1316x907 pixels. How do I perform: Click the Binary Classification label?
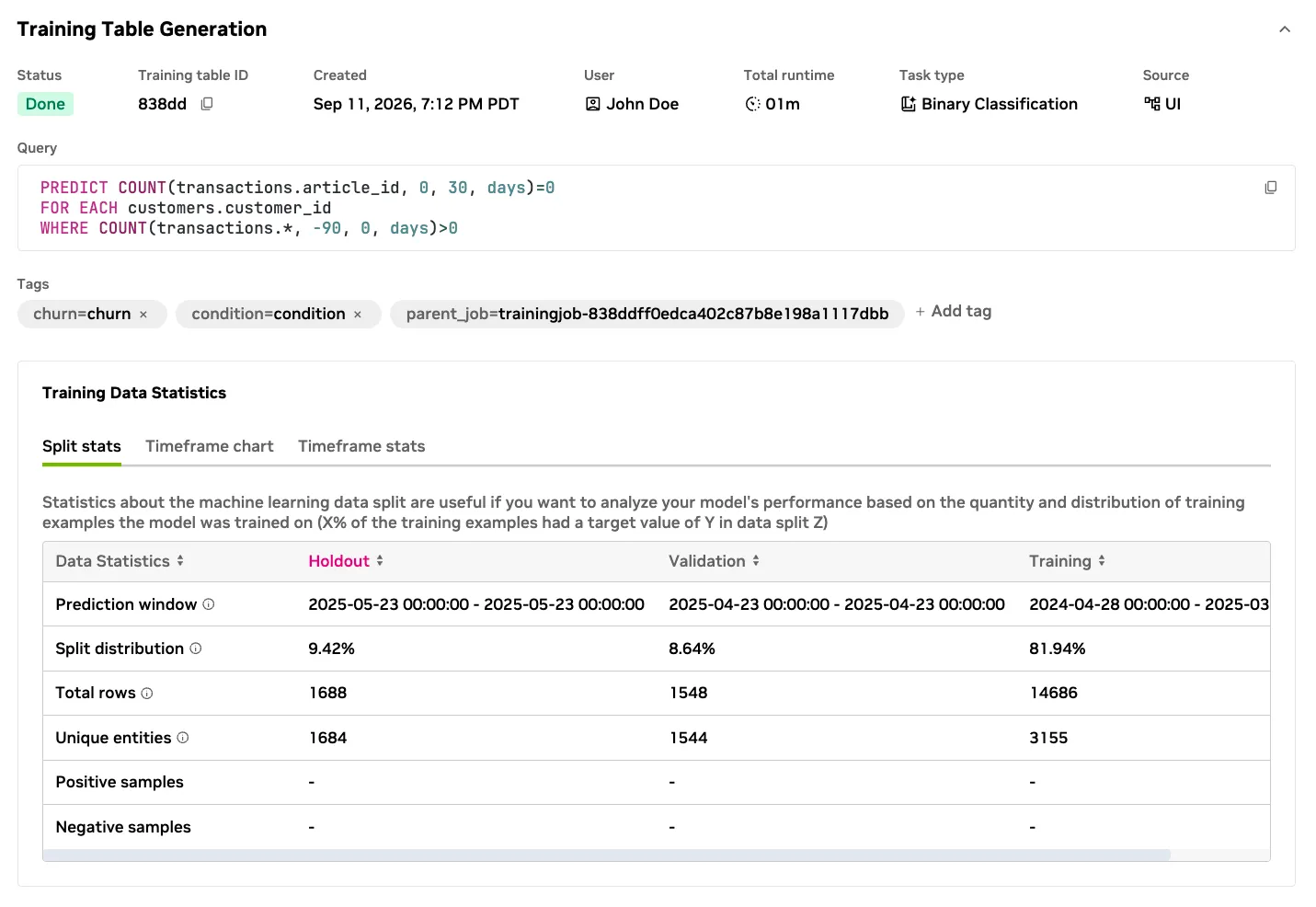click(1000, 104)
